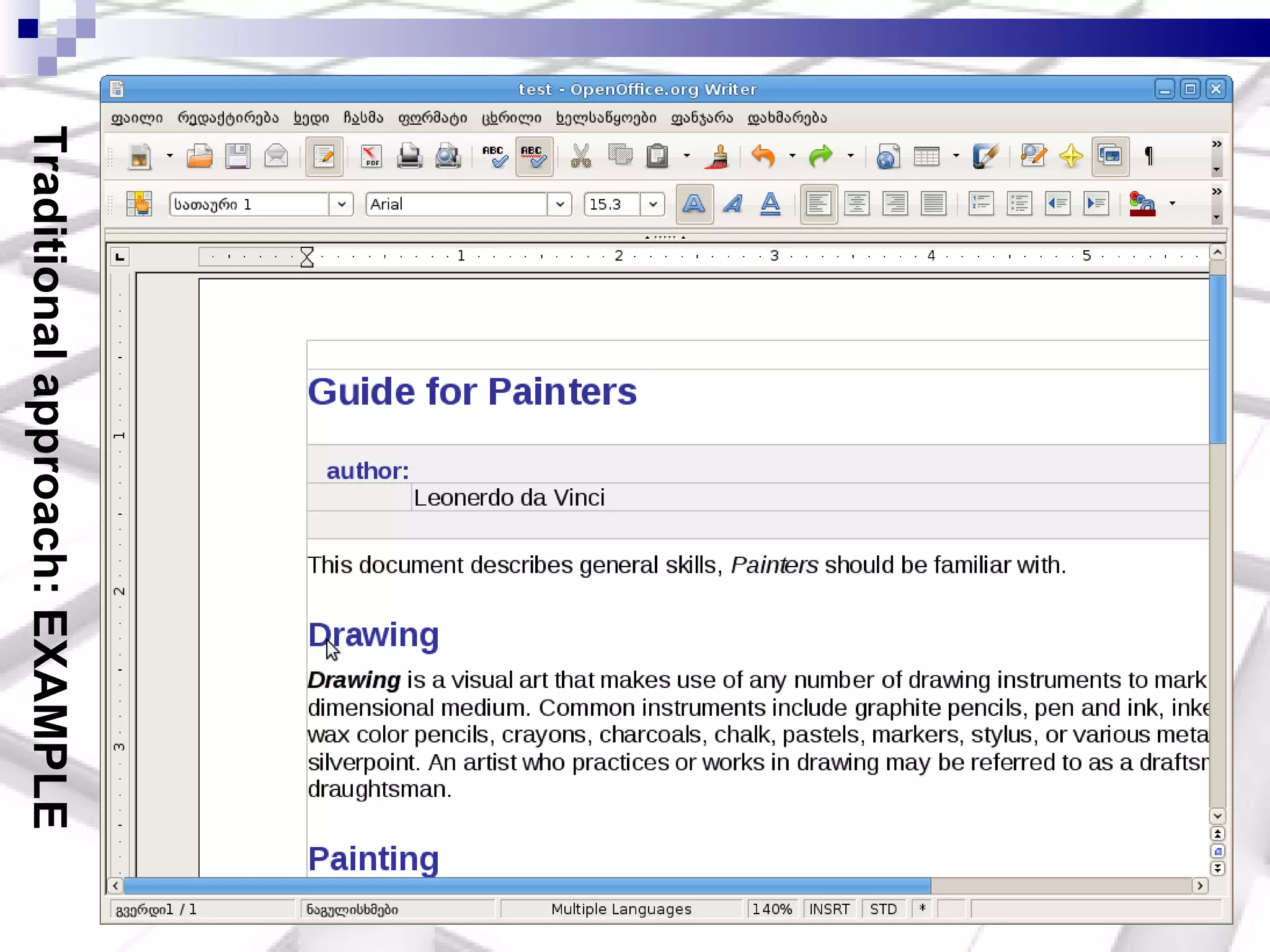Toggle nonprinting characters pilcrow button
The width and height of the screenshot is (1270, 952).
[x=1148, y=156]
